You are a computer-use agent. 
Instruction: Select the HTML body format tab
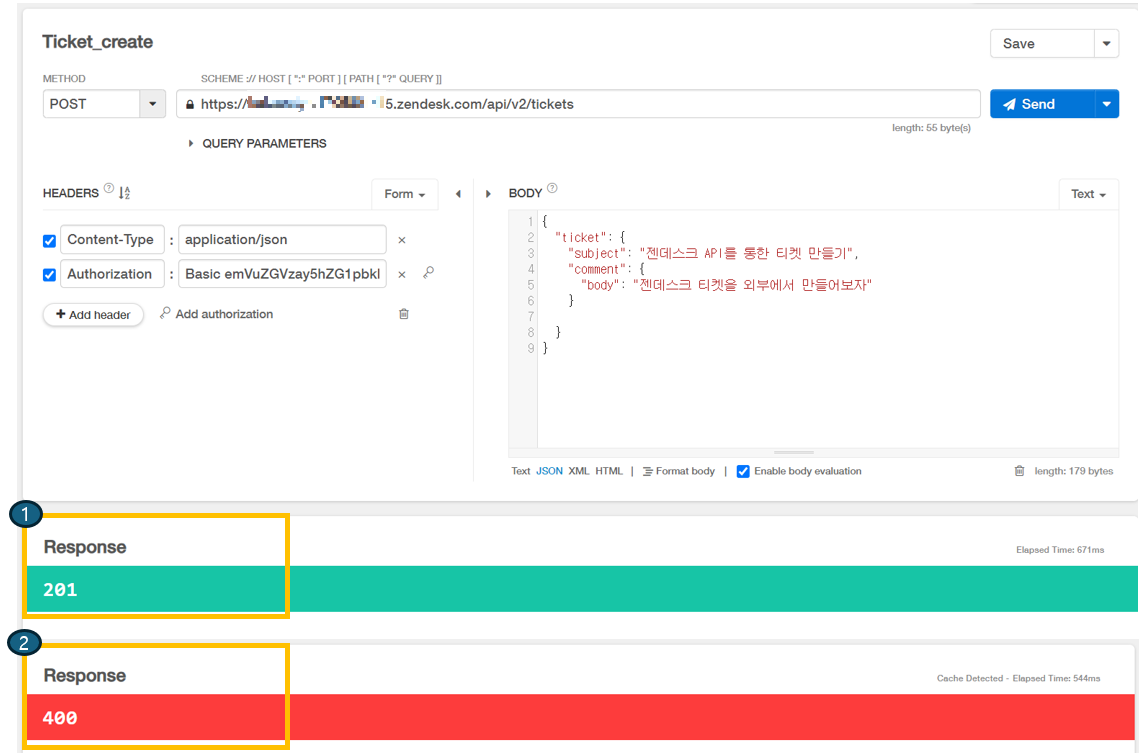pos(609,471)
